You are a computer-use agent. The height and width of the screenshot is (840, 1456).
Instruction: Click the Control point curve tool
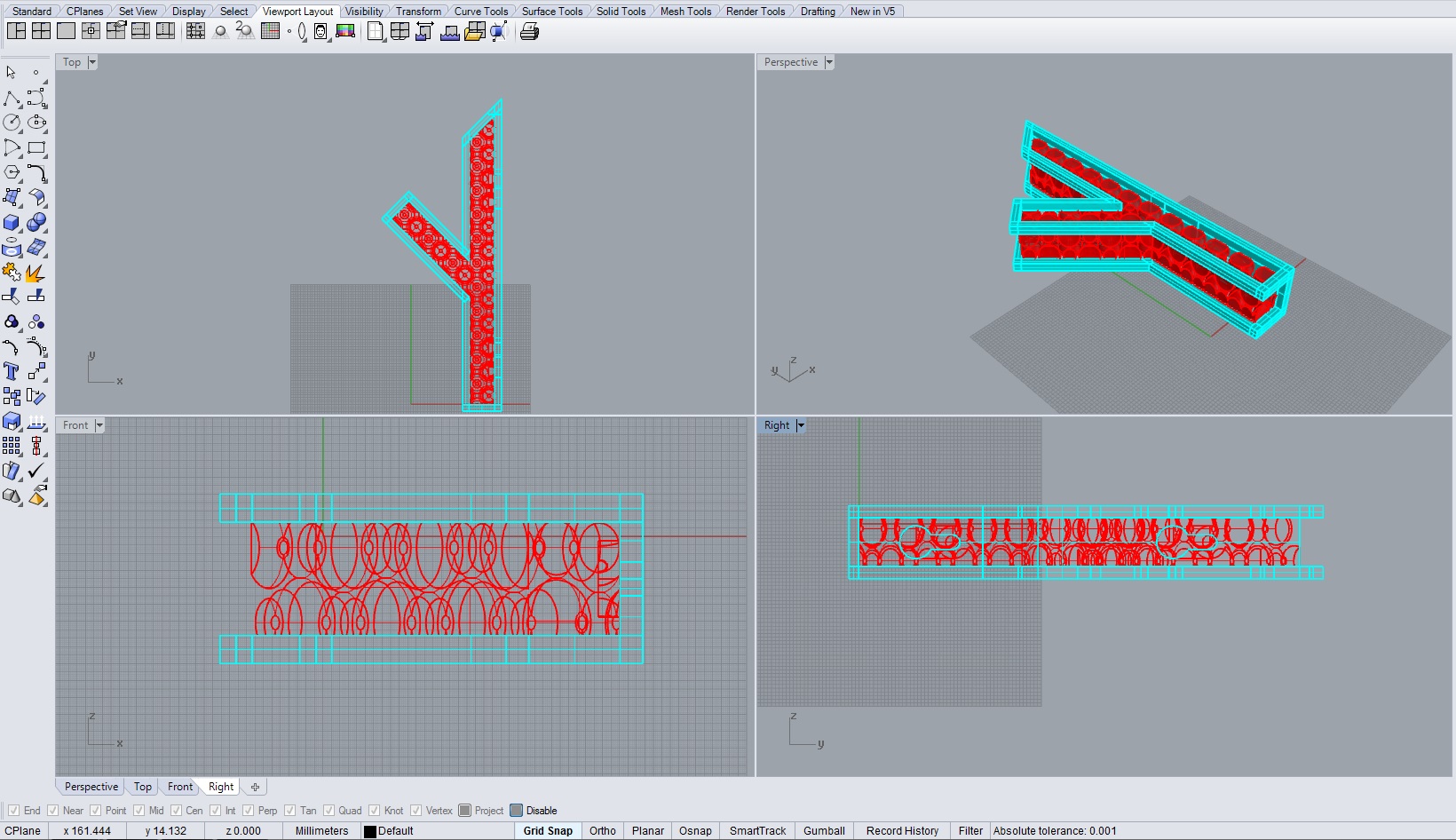point(36,98)
